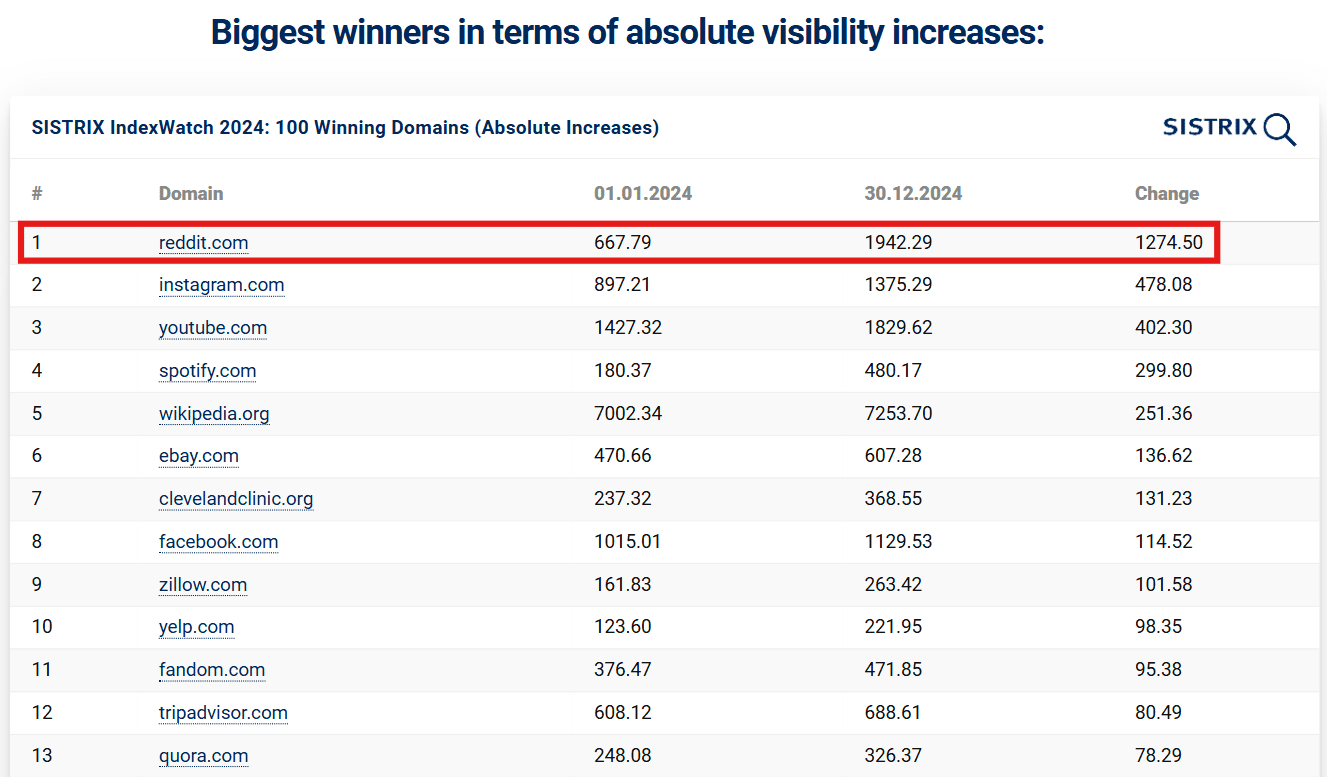Viewport: 1327px width, 777px height.
Task: Click the SISTRIX magnifier logo icon
Action: point(1279,129)
